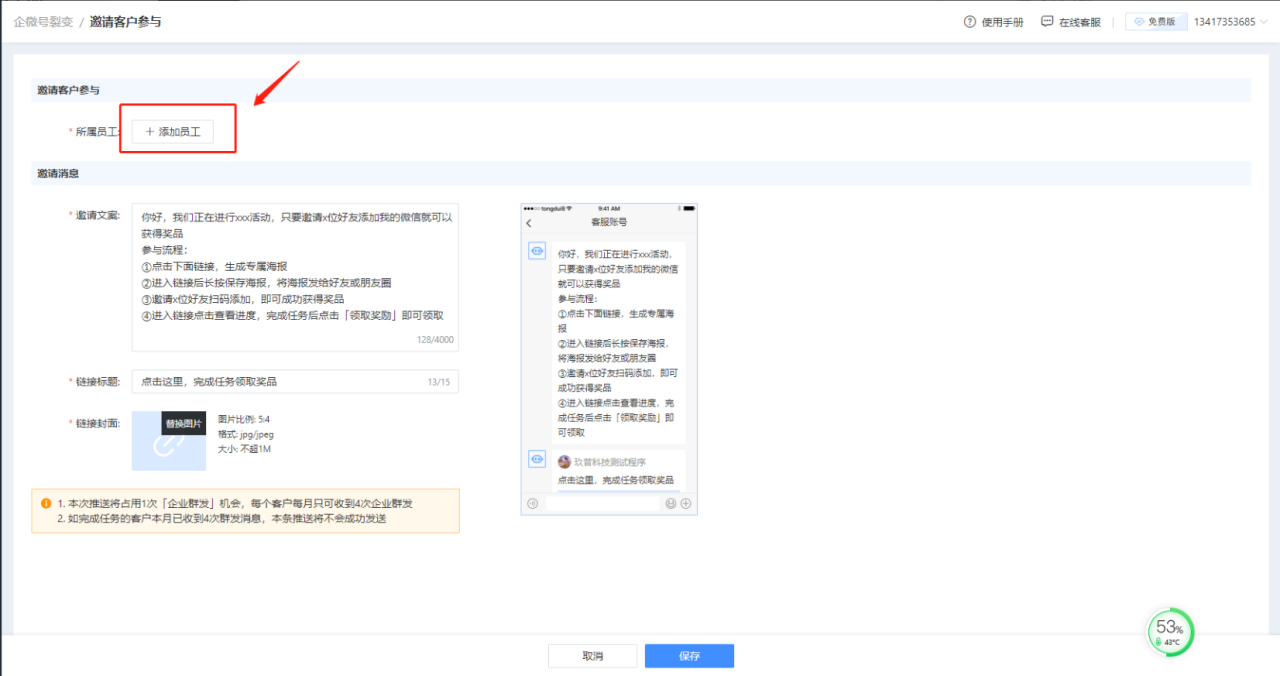Click the 企微号裂变 breadcrumb
Screen dimensions: 1280x676
42,20
